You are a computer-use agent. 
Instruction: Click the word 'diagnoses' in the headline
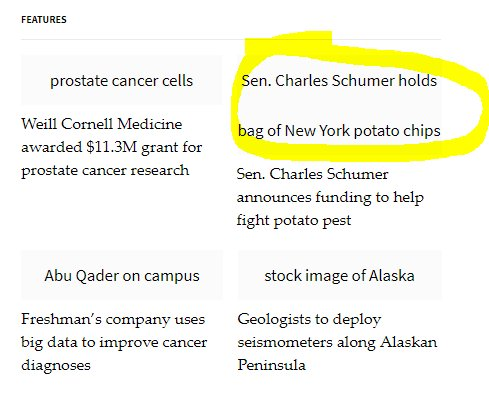(56, 365)
